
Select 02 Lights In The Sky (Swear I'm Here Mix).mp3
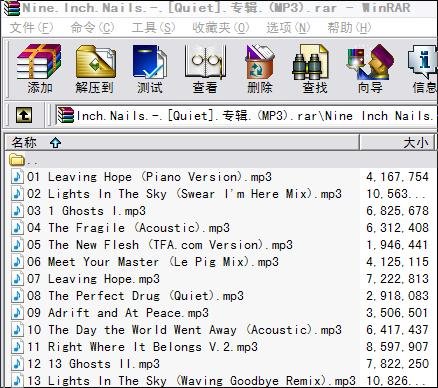coord(184,194)
